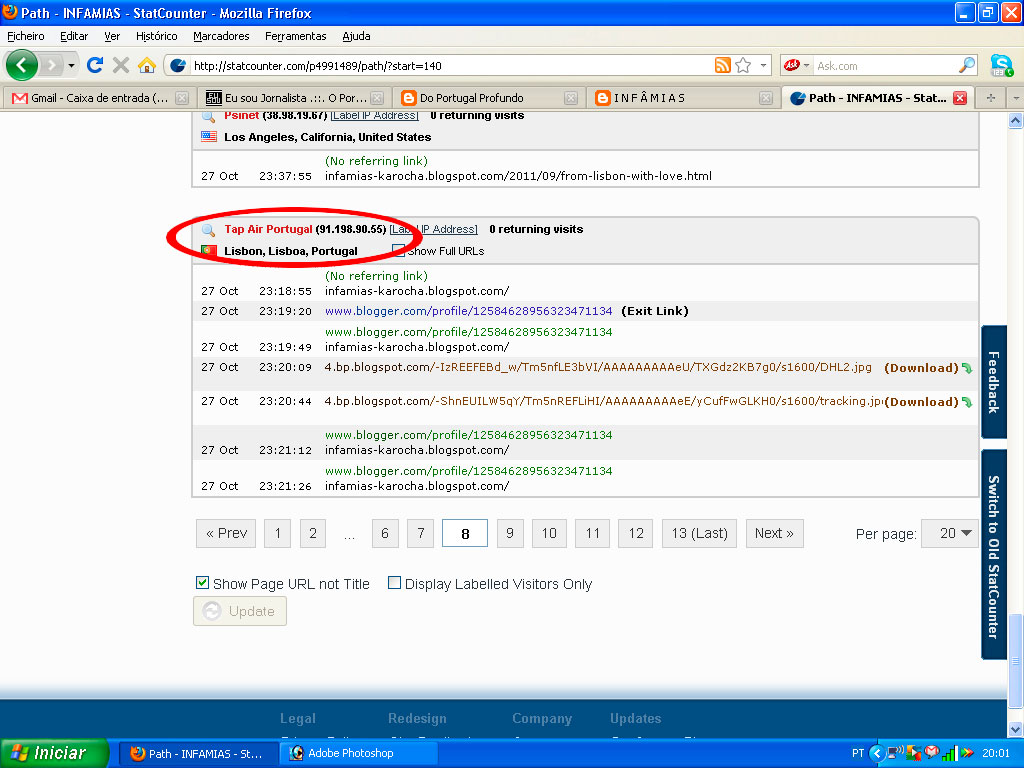Click the search magnifier in the Ask.com box
Image resolution: width=1024 pixels, height=768 pixels.
967,65
